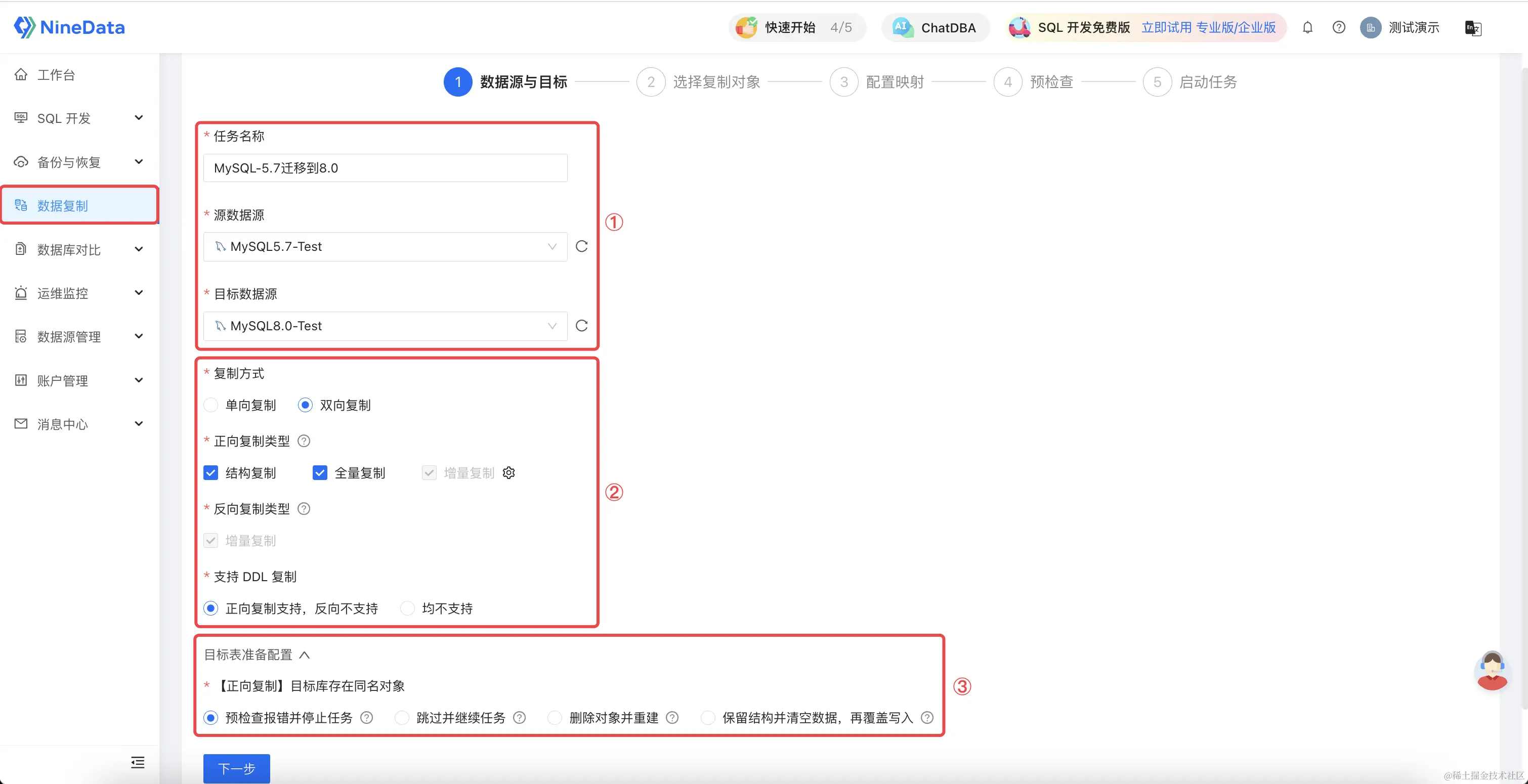Open the MySQL5.7-Test source dropdown
Viewport: 1528px width, 784px height.
point(385,247)
